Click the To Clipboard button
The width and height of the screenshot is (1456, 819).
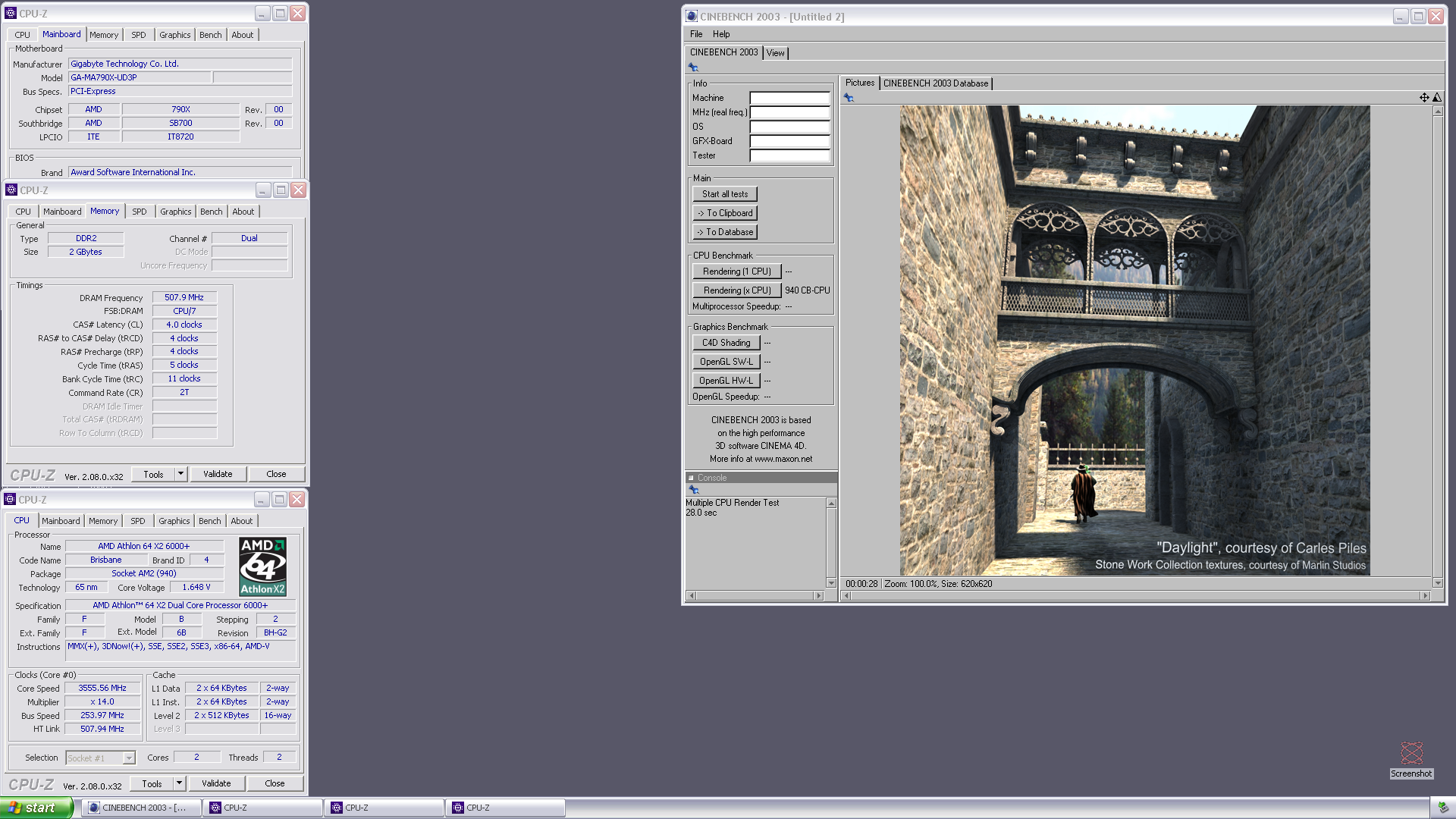725,213
